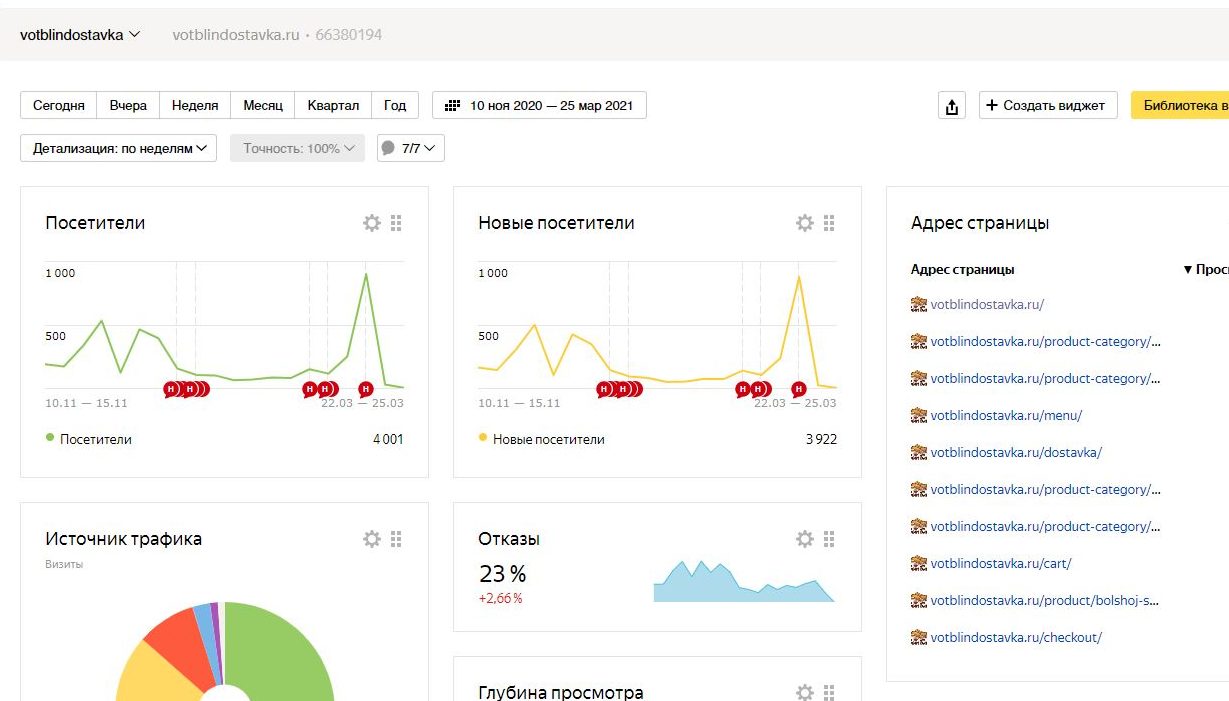Toggle the green Посетители legend item
Screen dimensions: 1229x701
[89, 439]
